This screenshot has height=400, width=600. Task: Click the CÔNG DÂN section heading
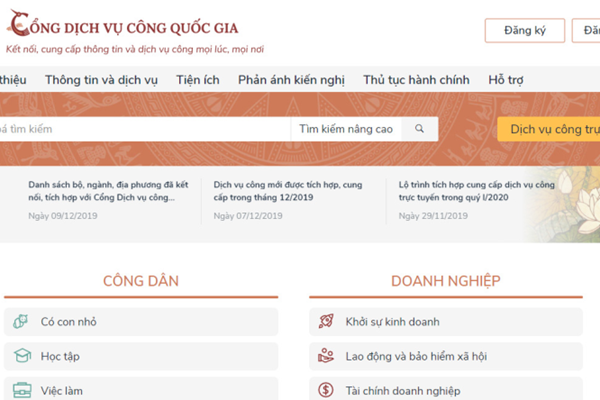click(x=141, y=281)
